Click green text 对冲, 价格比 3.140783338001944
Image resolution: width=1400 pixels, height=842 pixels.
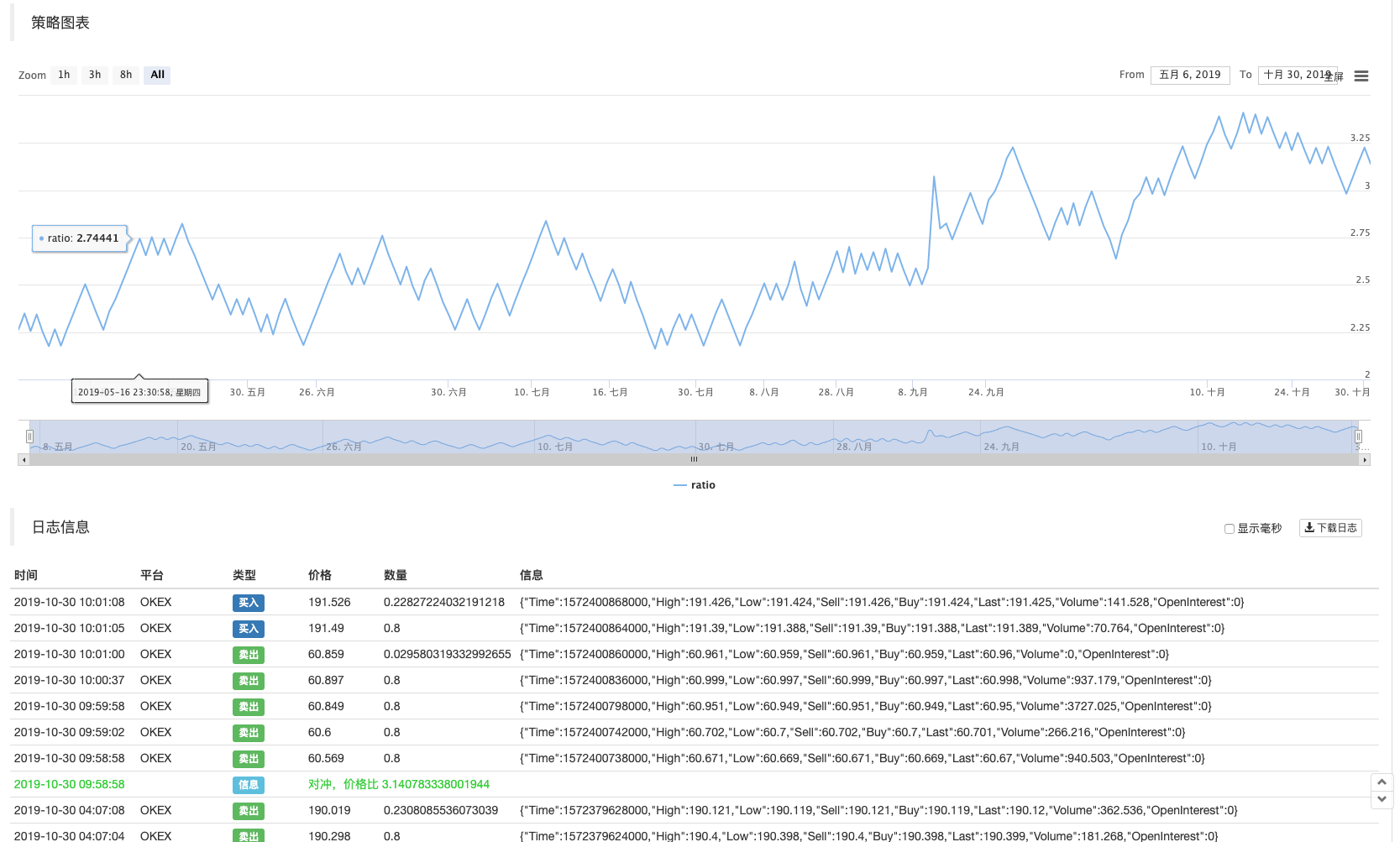click(x=399, y=784)
